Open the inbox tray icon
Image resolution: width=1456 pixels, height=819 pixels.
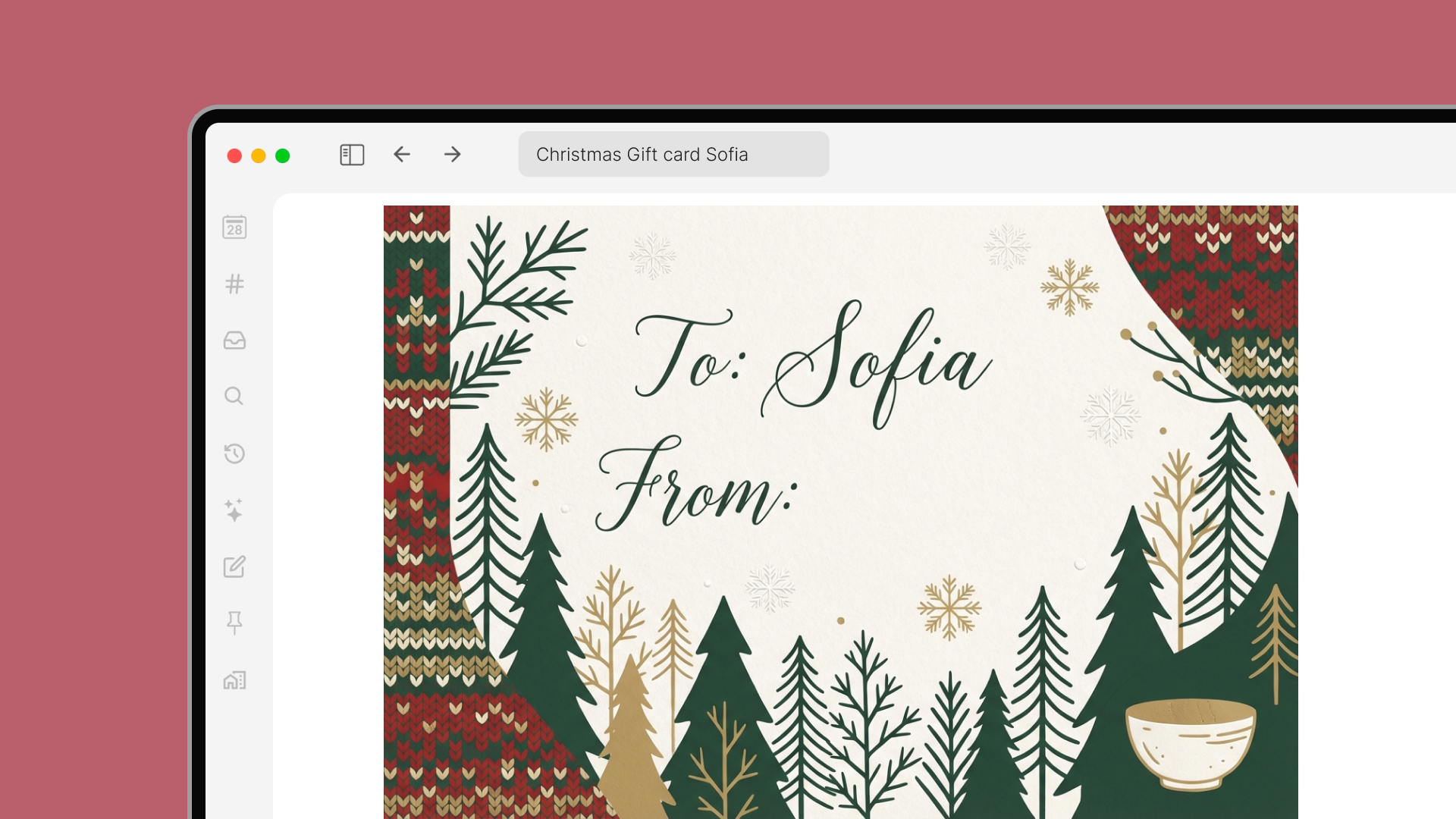coord(234,340)
